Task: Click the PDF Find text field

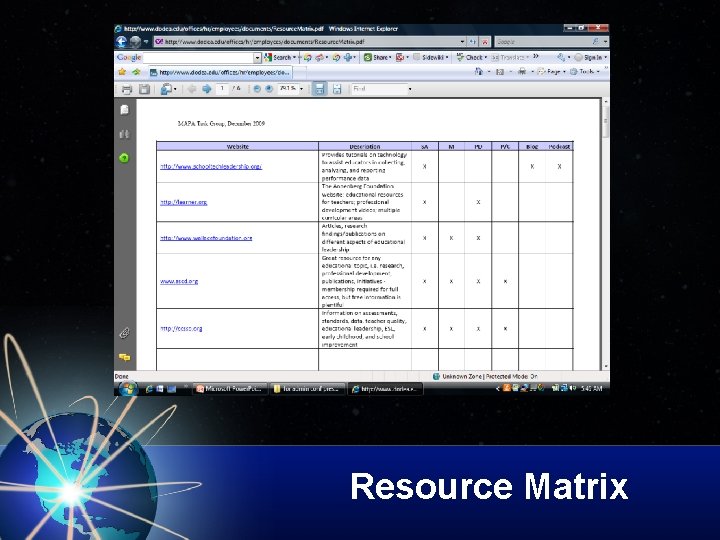Action: 379,89
